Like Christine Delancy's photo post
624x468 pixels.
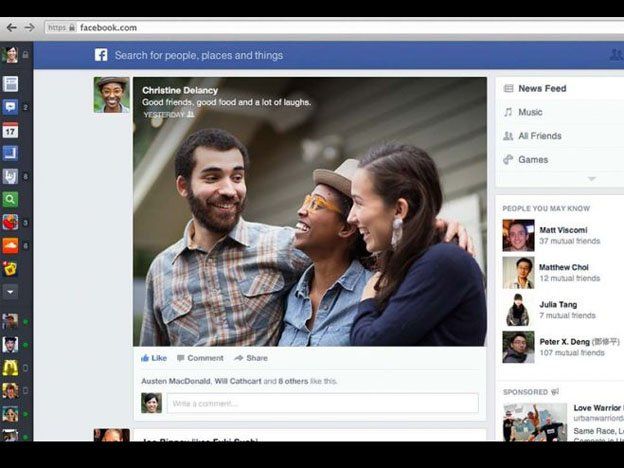(154, 358)
